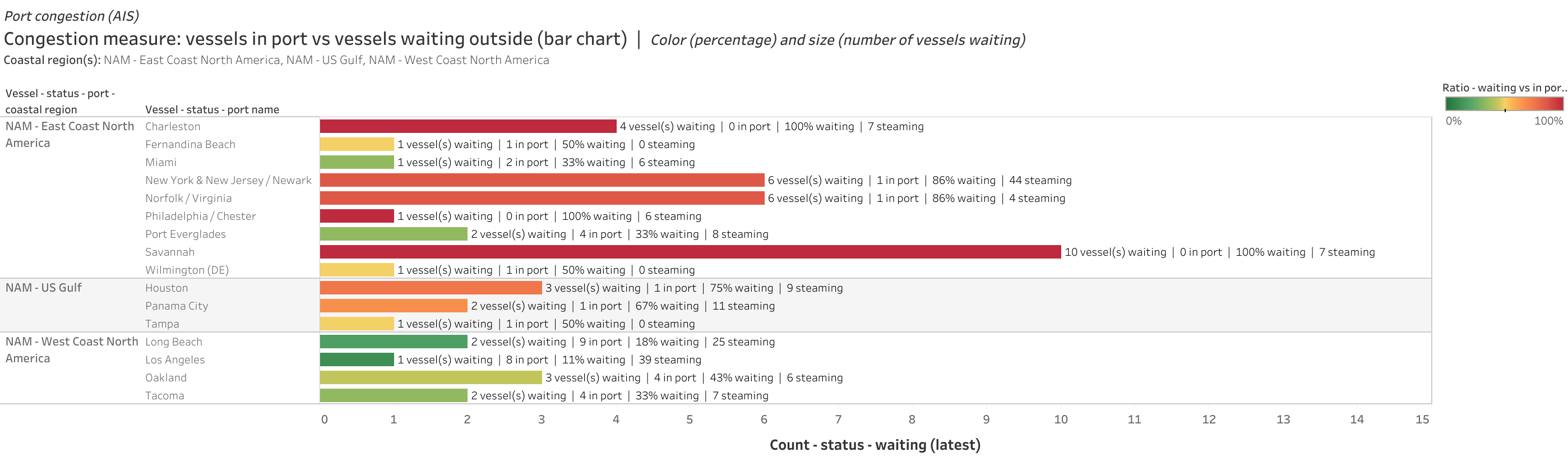Screen dimensions: 1568x461
Task: Click the Panama City orange bar
Action: (394, 306)
